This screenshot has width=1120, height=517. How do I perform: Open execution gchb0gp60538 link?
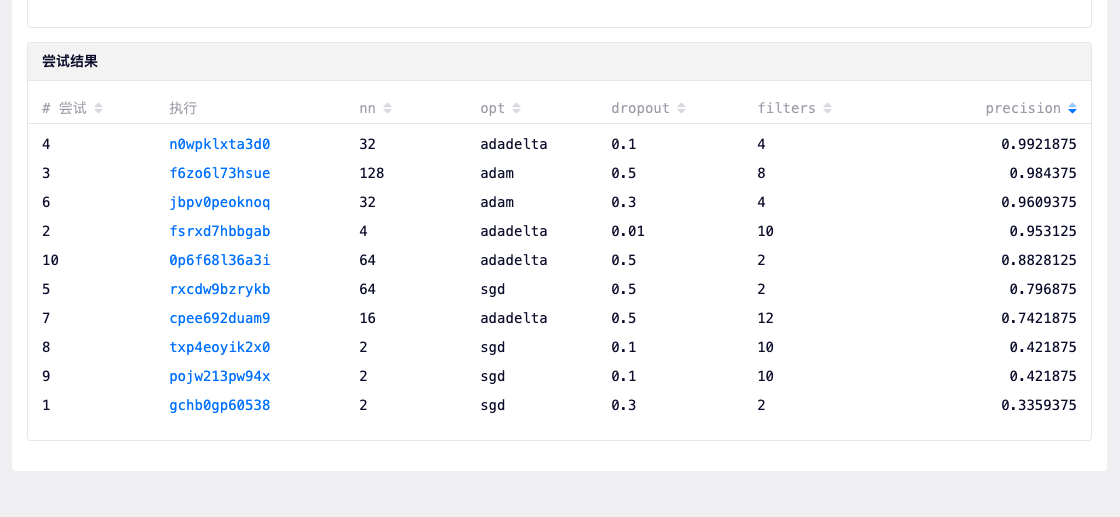pos(219,405)
